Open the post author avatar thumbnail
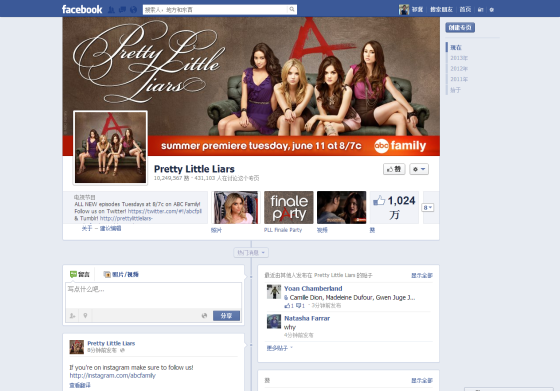Image resolution: width=560 pixels, height=391 pixels. pos(76,347)
